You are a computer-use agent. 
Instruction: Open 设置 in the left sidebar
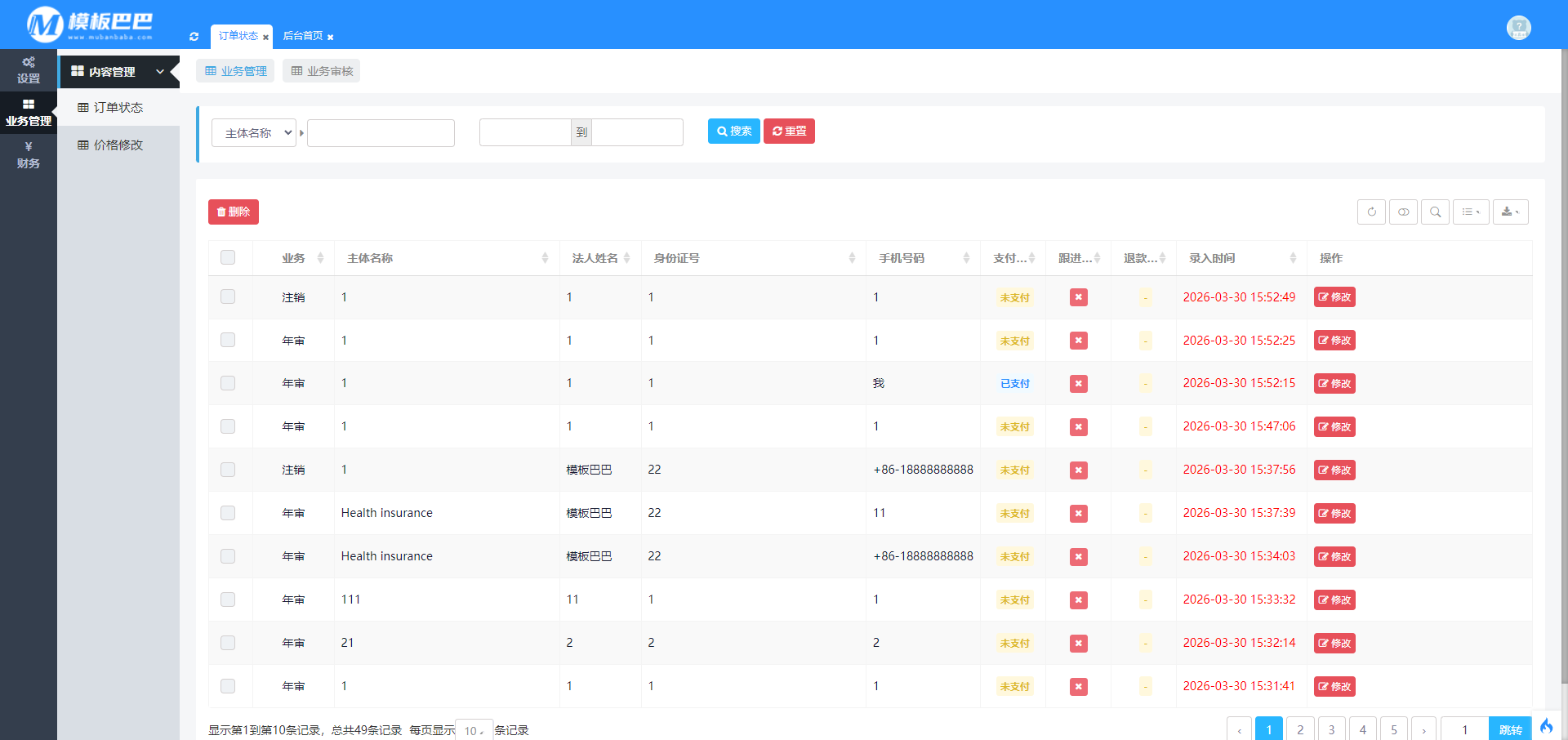click(x=29, y=70)
